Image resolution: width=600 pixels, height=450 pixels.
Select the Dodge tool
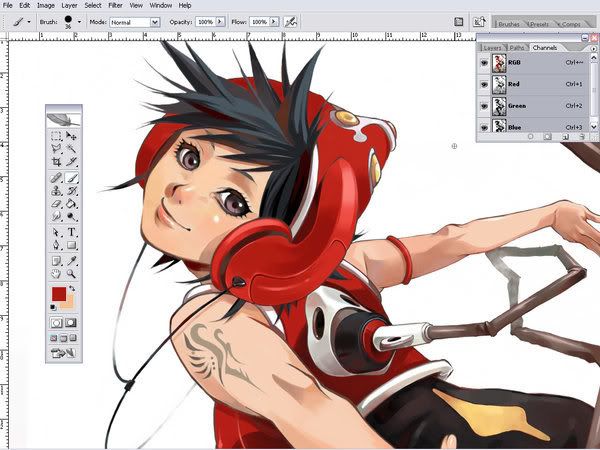tap(71, 217)
